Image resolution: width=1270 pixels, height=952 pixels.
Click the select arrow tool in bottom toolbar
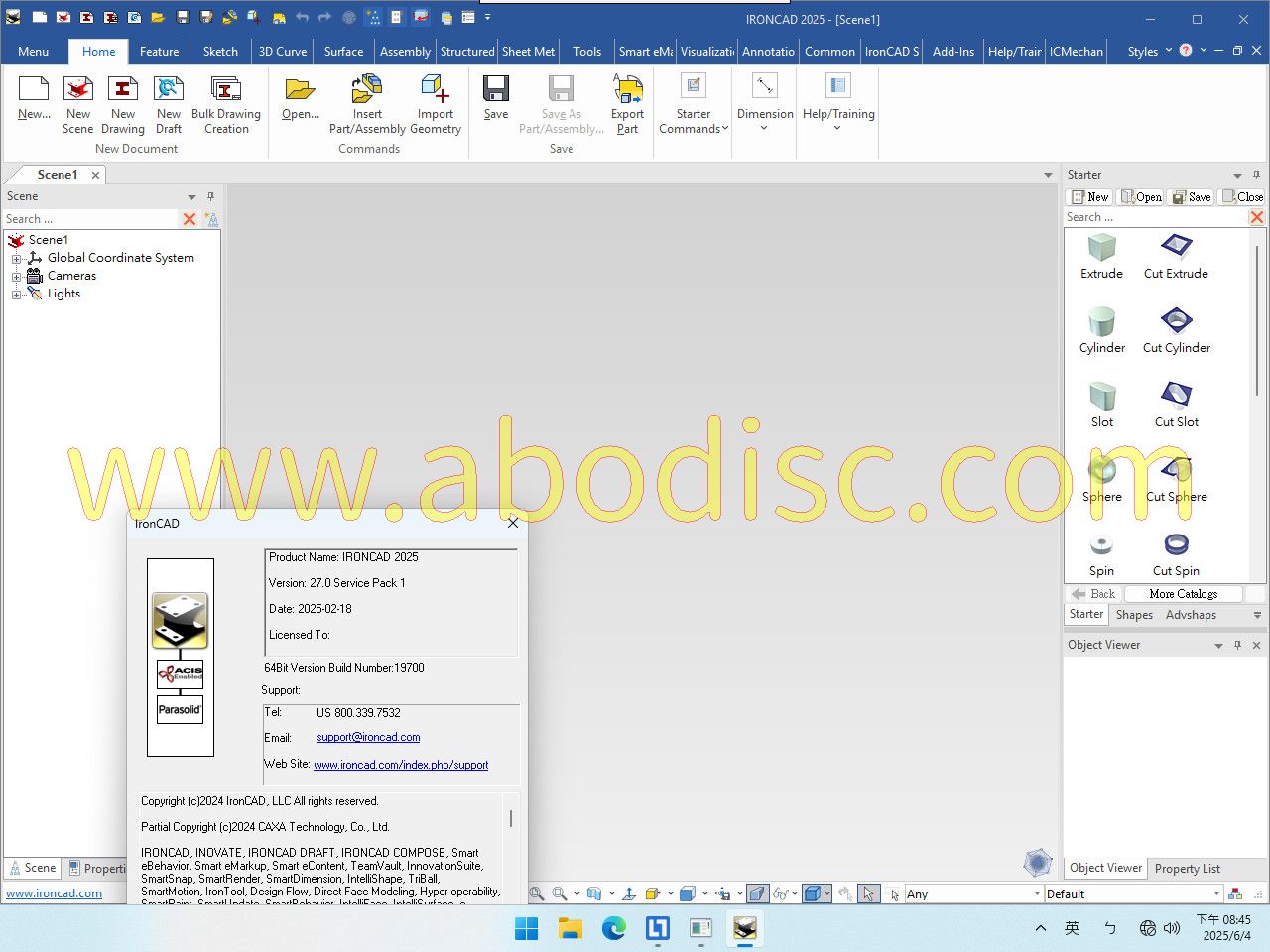[x=868, y=893]
